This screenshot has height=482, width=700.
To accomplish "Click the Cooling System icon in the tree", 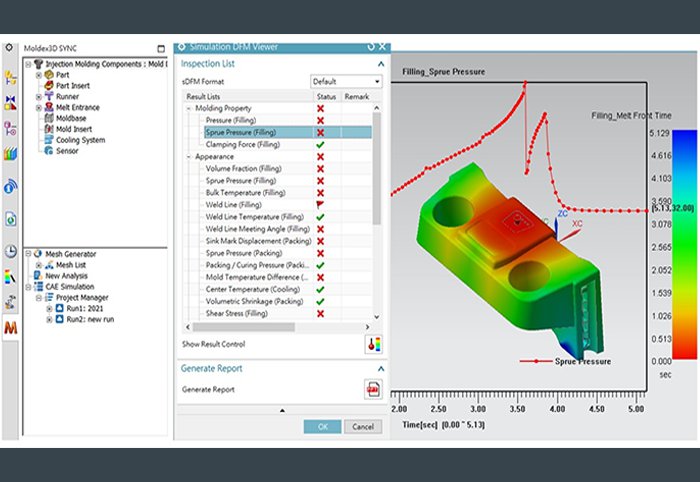I will click(x=49, y=140).
